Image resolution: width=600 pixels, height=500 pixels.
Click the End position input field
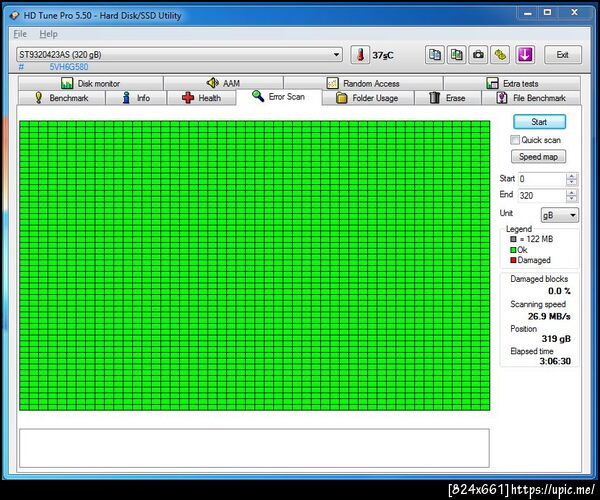[542, 196]
